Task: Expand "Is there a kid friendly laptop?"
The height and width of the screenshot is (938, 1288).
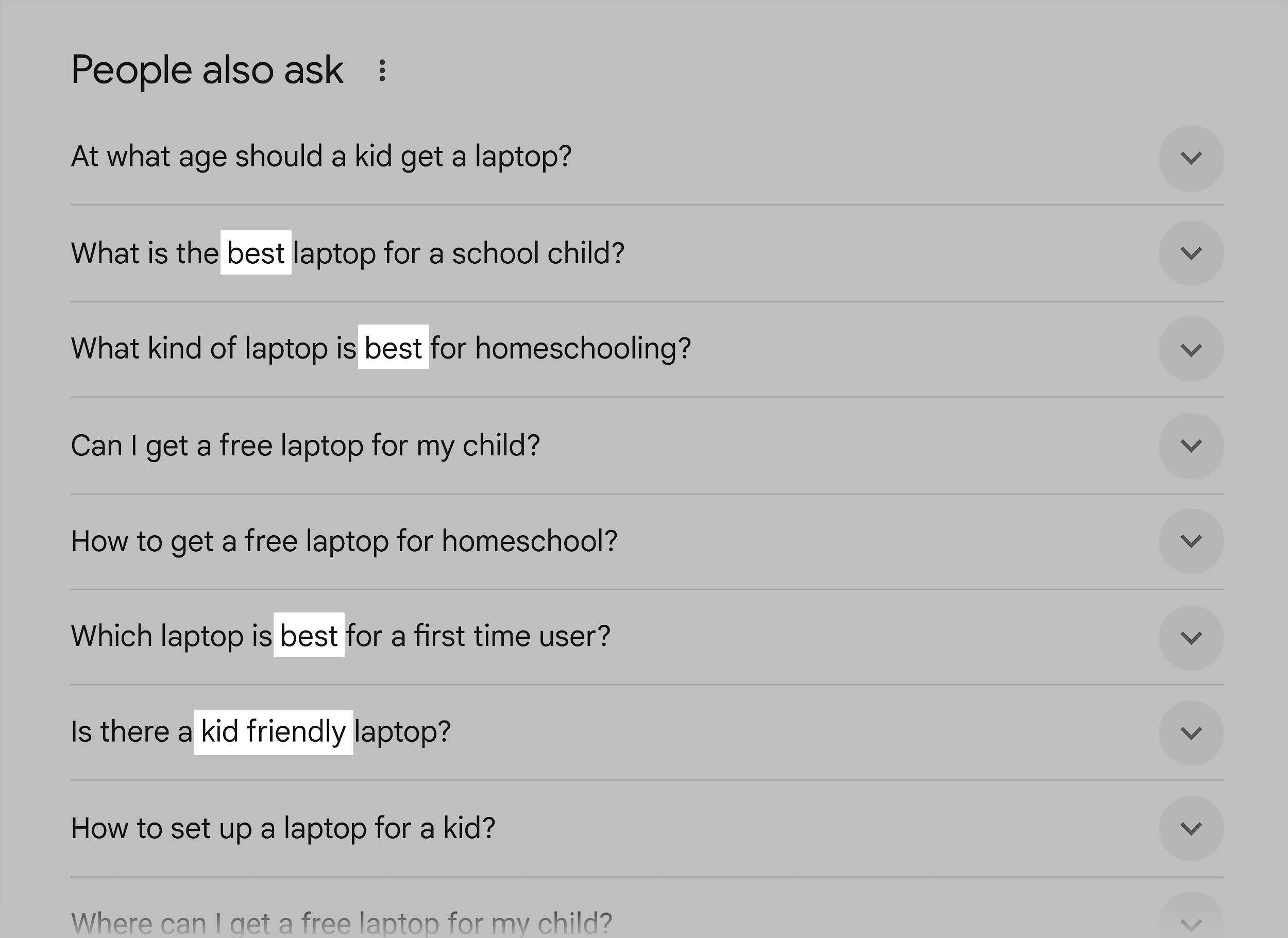Action: [1191, 732]
